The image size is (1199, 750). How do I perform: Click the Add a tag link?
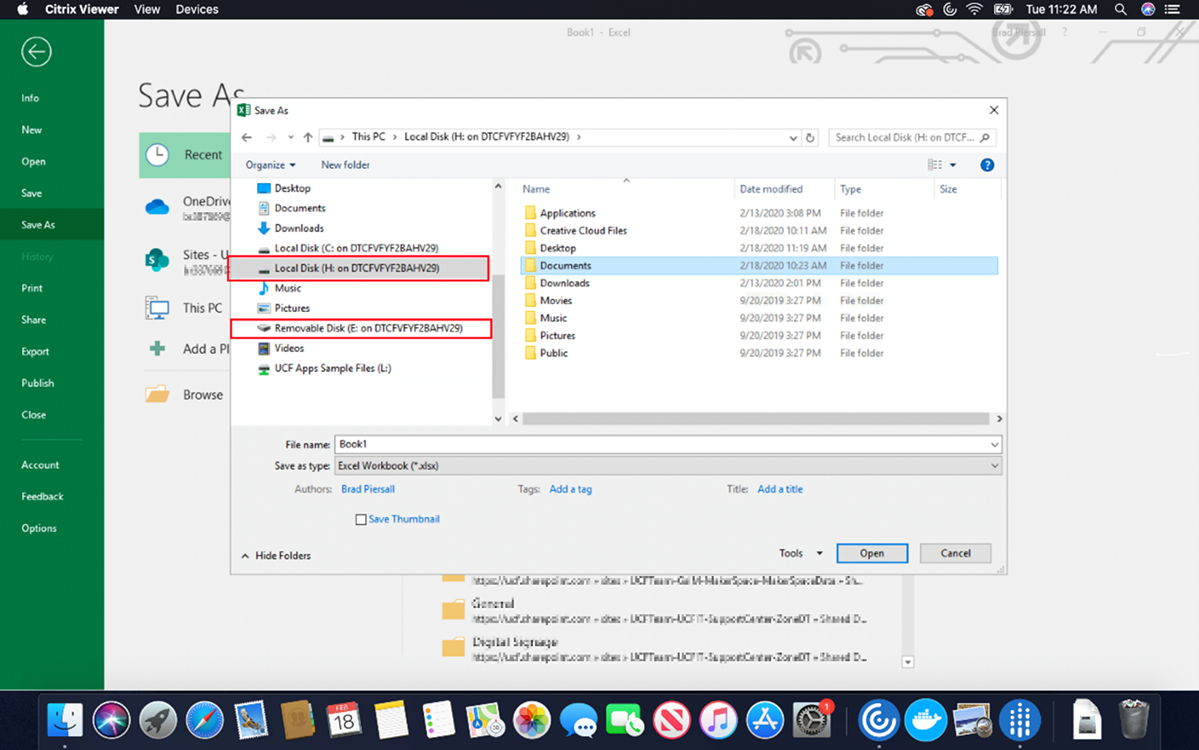click(570, 489)
